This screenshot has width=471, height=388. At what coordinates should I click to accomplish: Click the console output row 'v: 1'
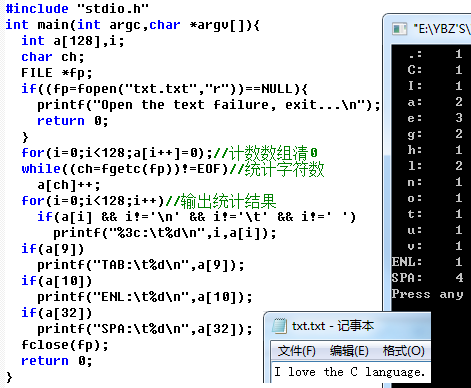[x=435, y=246]
